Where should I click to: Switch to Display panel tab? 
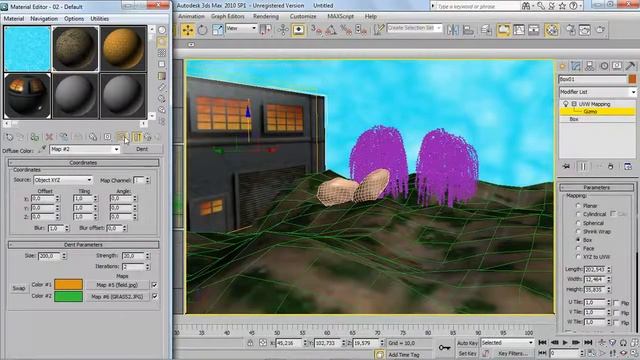[617, 66]
